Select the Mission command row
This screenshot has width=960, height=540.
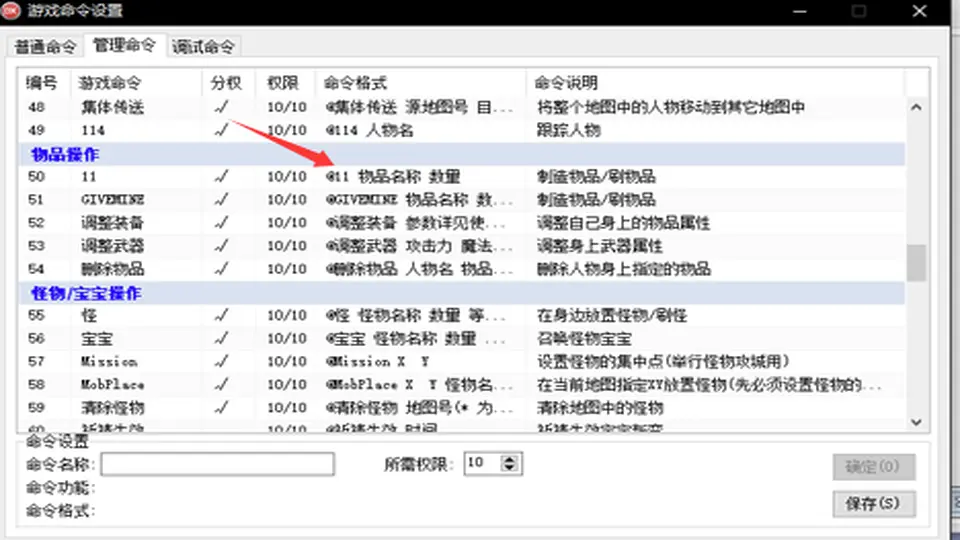click(462, 361)
